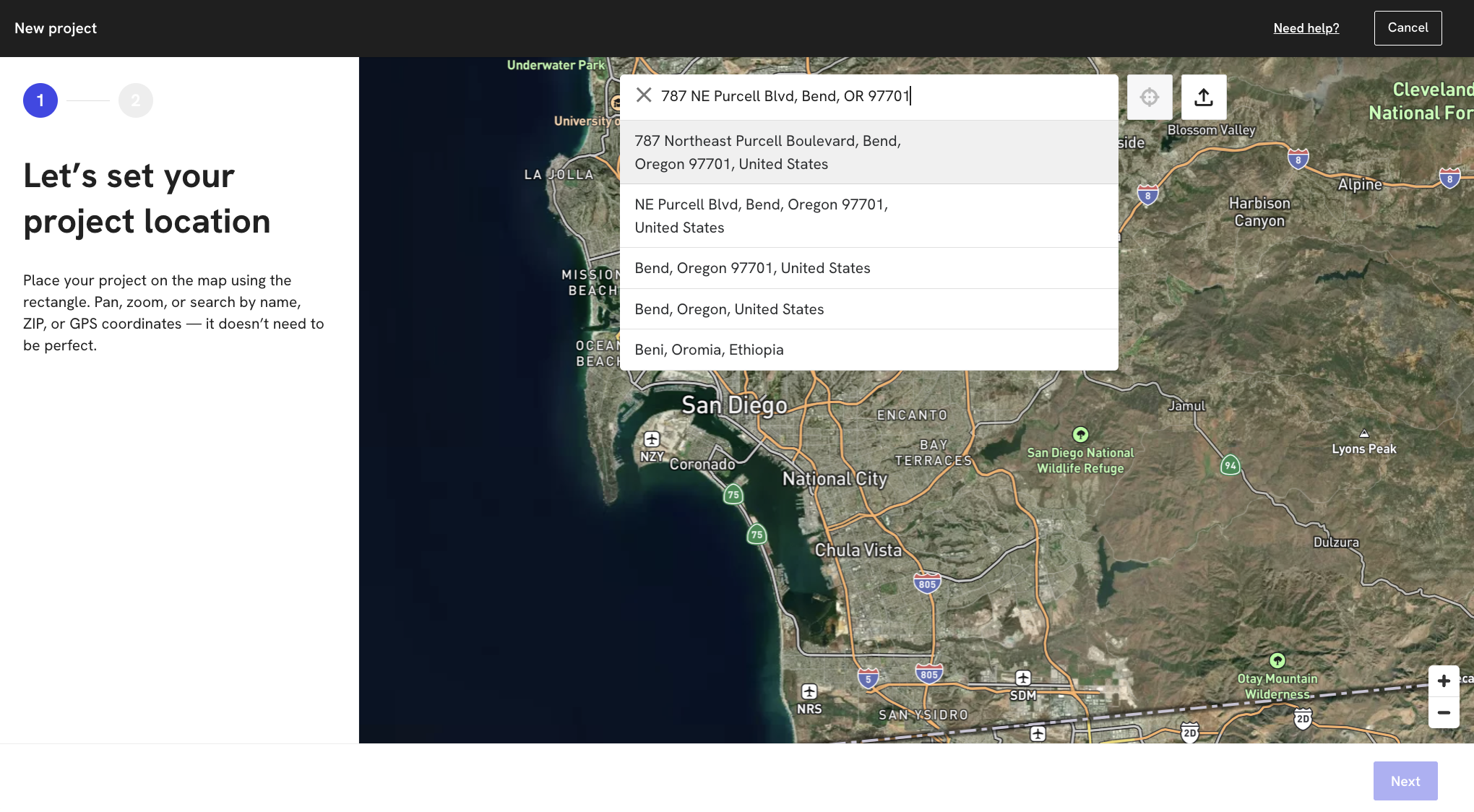This screenshot has height=812, width=1474.
Task: Select step 1 of the project wizard
Action: tap(40, 100)
